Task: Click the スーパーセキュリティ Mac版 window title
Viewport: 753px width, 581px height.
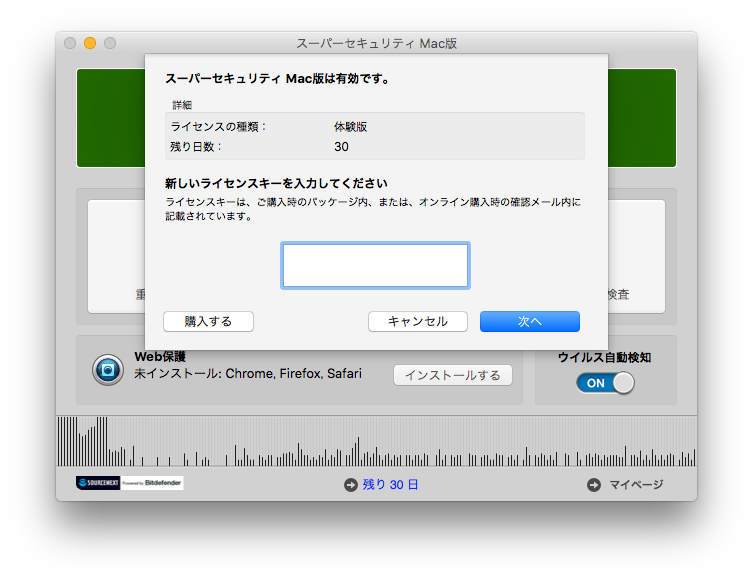Action: (376, 43)
